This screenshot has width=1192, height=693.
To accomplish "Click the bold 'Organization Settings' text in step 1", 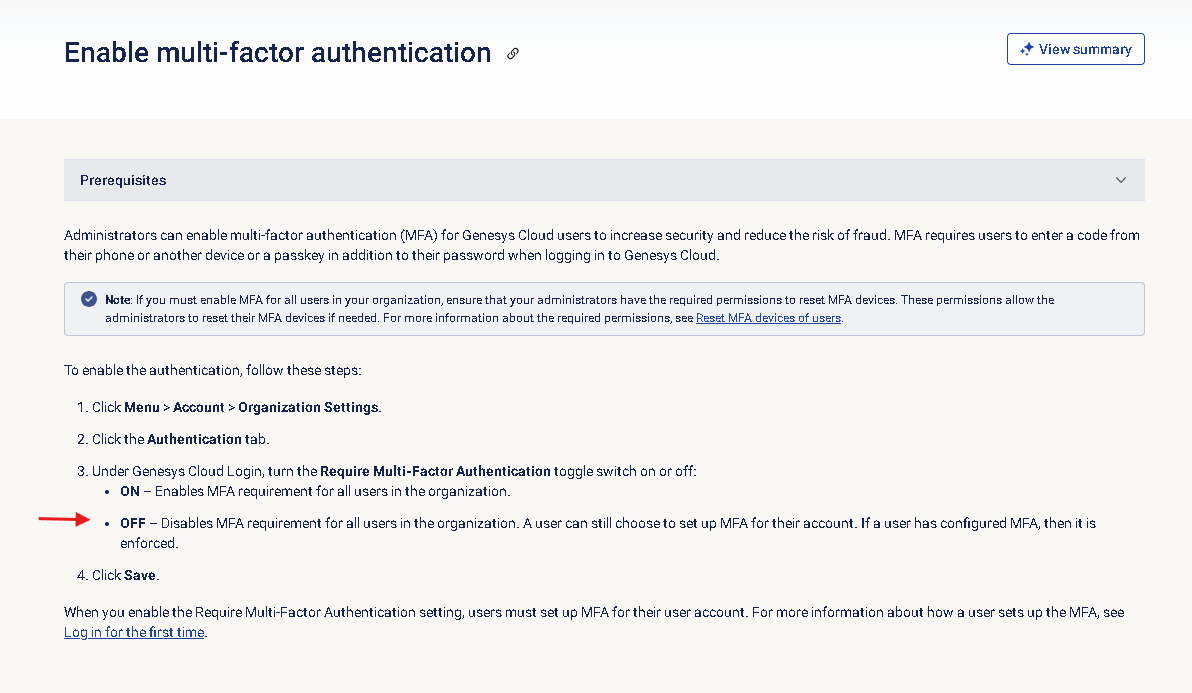I will pos(309,407).
